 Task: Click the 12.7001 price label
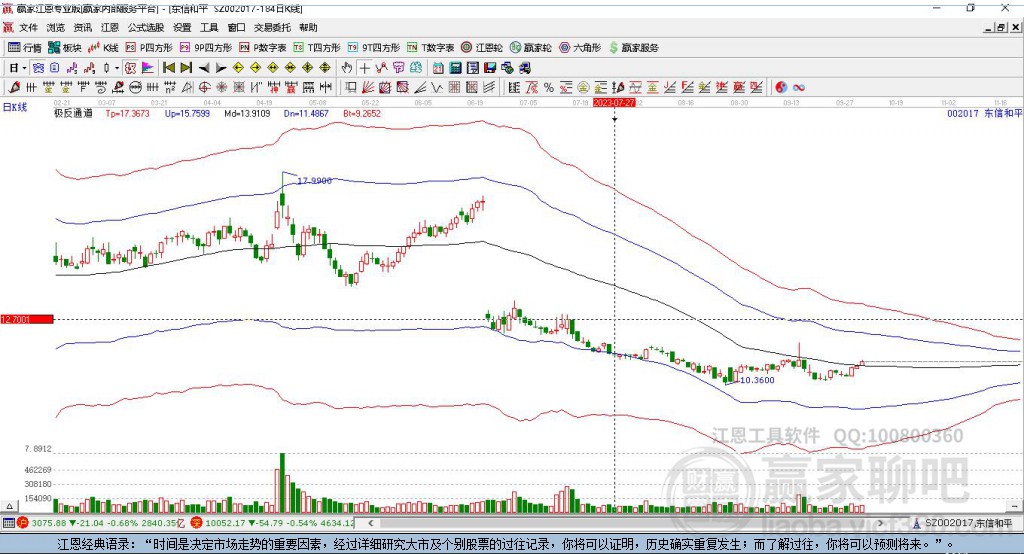point(27,319)
